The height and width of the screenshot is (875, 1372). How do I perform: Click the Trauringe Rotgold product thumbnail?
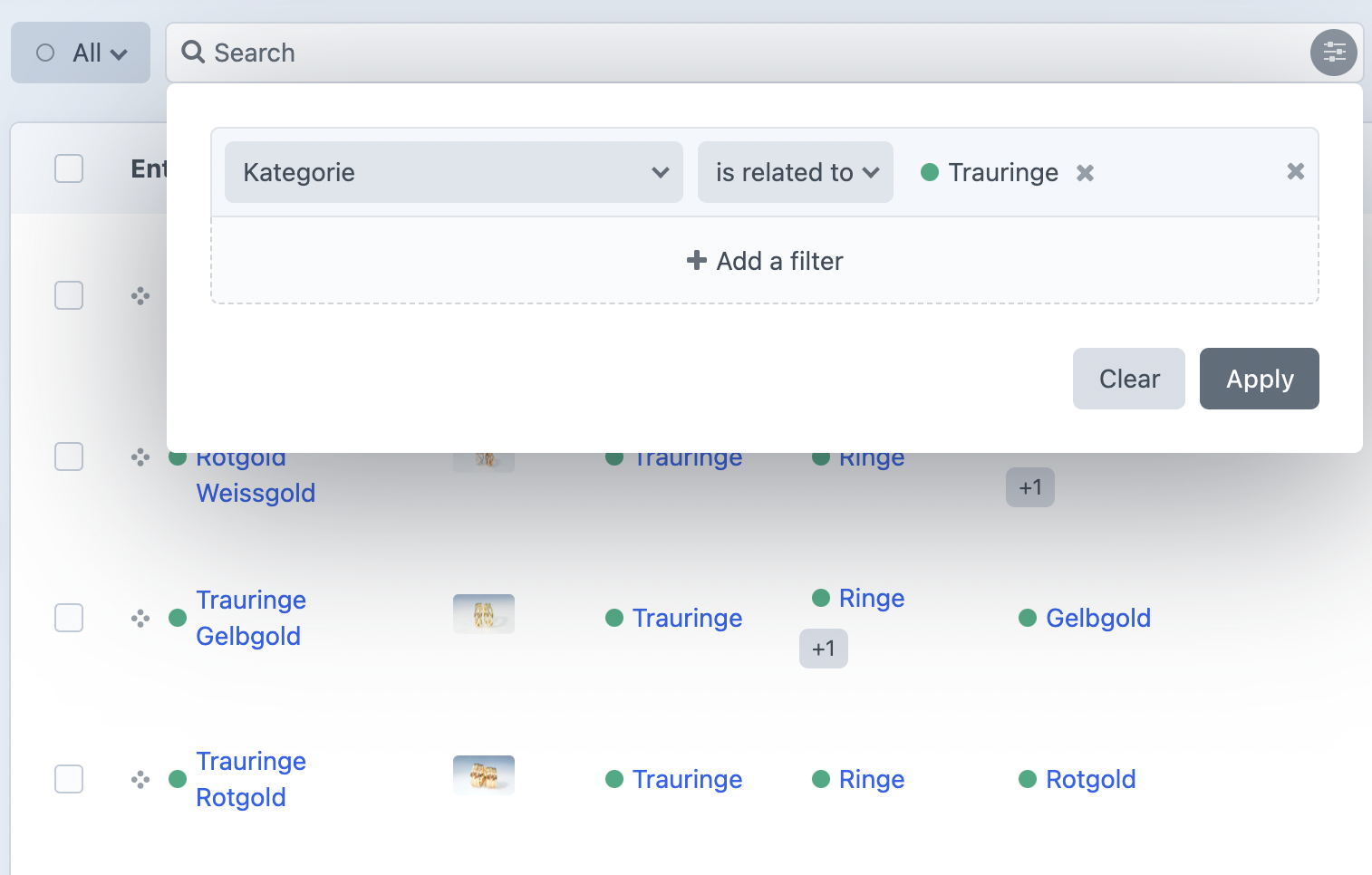click(483, 775)
